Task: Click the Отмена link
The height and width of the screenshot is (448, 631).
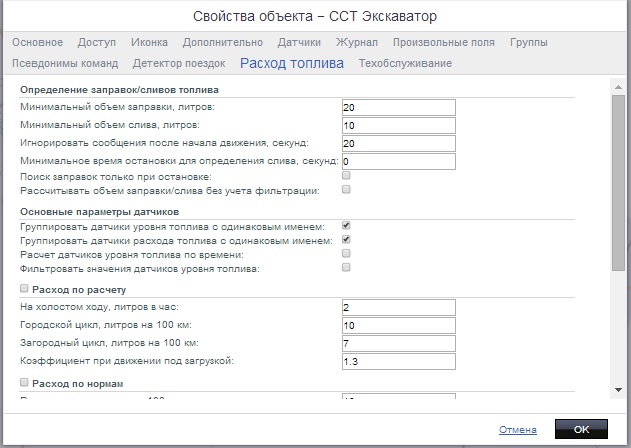Action: point(518,430)
